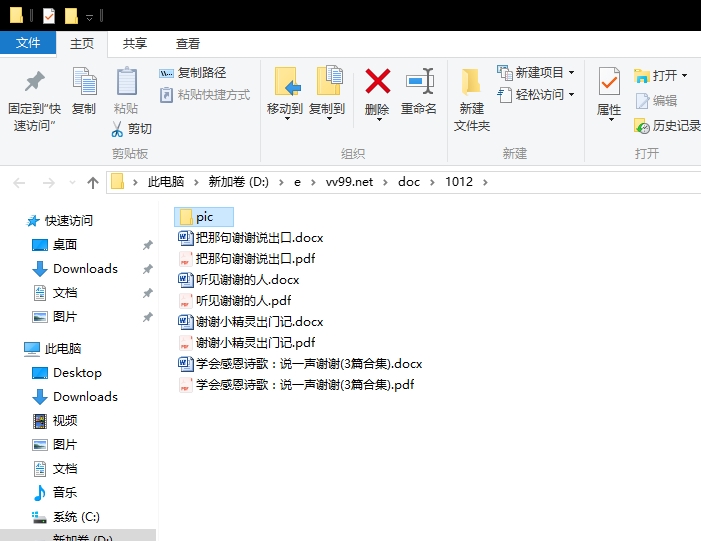
Task: Select 听见谢谢的人.pdf file
Action: coord(234,300)
